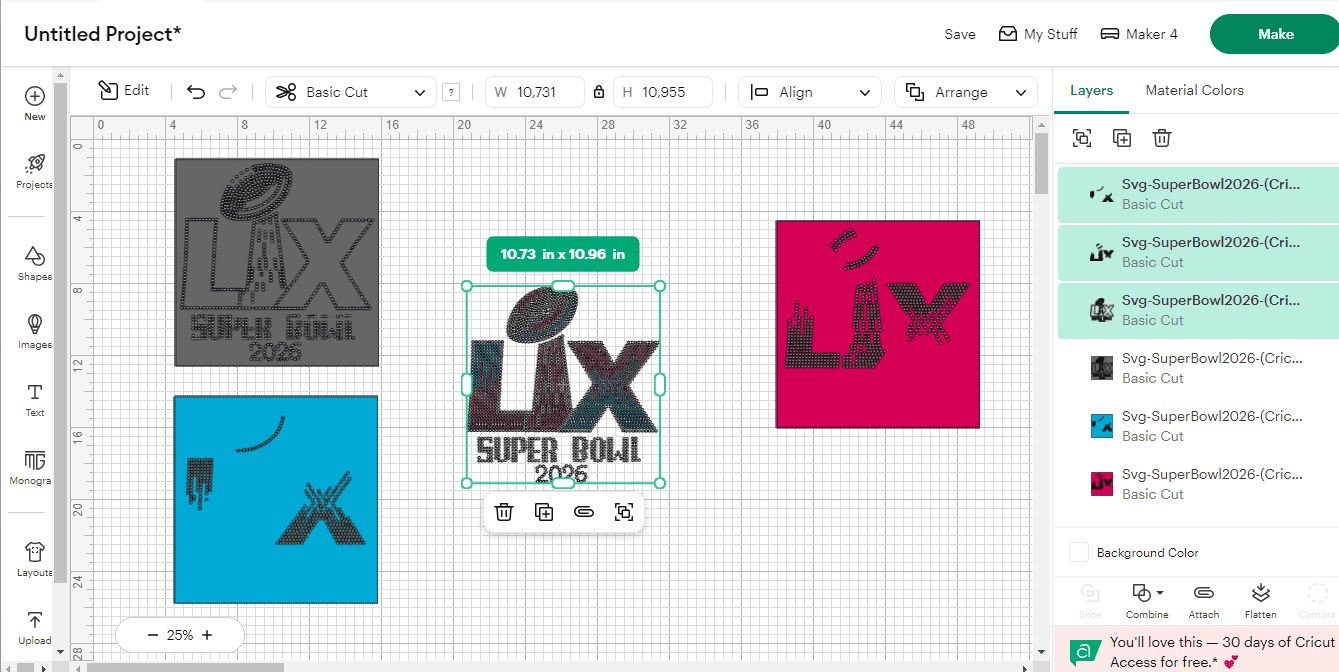Click the green Make button
This screenshot has width=1339, height=672.
pyautogui.click(x=1274, y=34)
